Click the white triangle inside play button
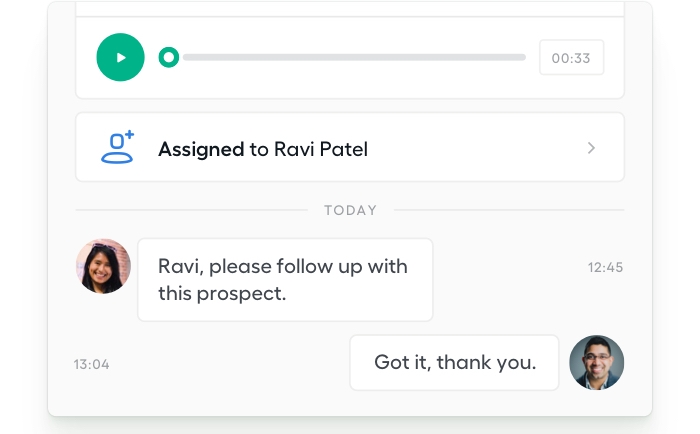The height and width of the screenshot is (434, 700). pyautogui.click(x=121, y=58)
